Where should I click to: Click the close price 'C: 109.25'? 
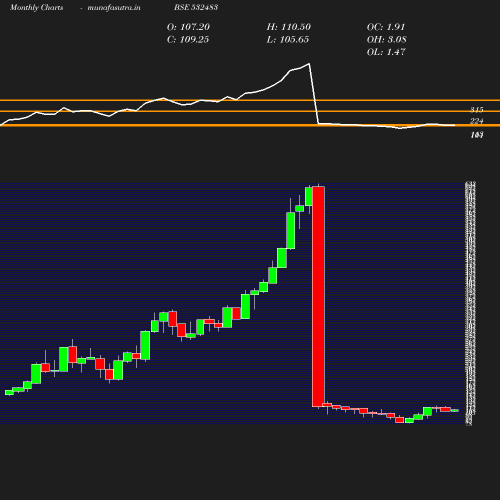[188, 40]
